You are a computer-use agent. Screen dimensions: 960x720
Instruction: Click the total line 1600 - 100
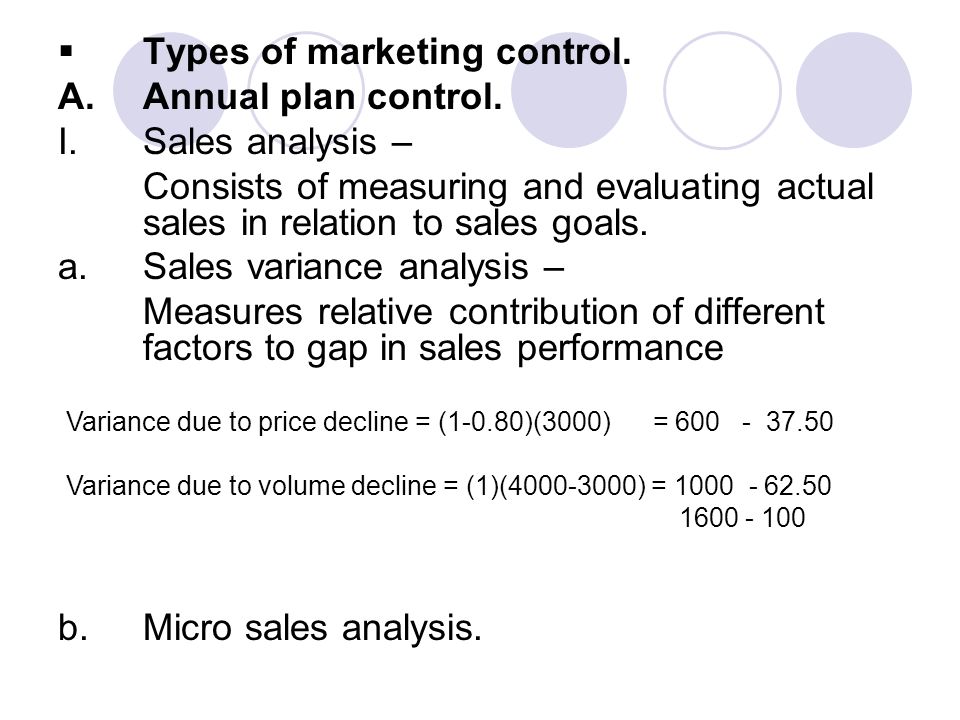click(x=742, y=517)
